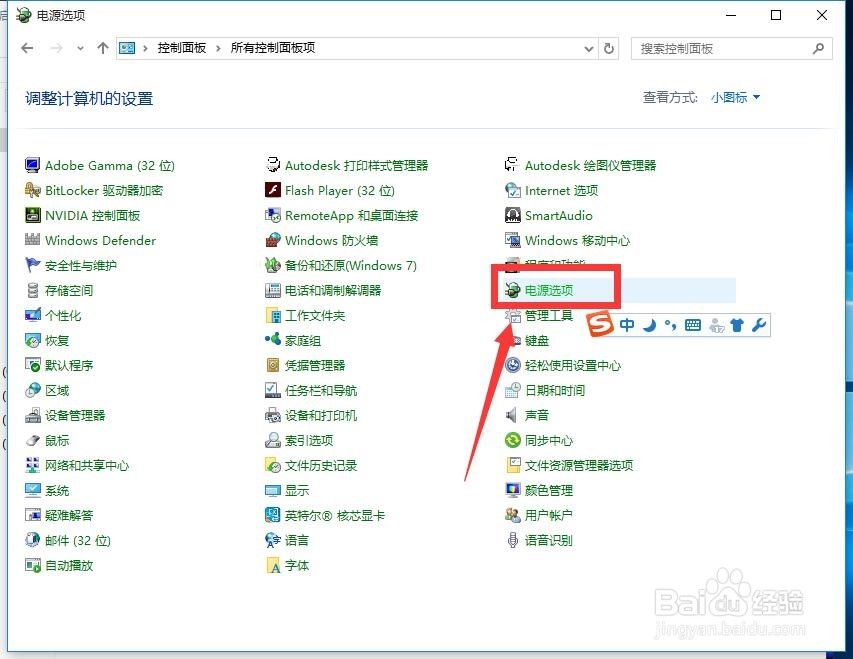Open the 电源选项 icon
The height and width of the screenshot is (659, 853).
[512, 290]
